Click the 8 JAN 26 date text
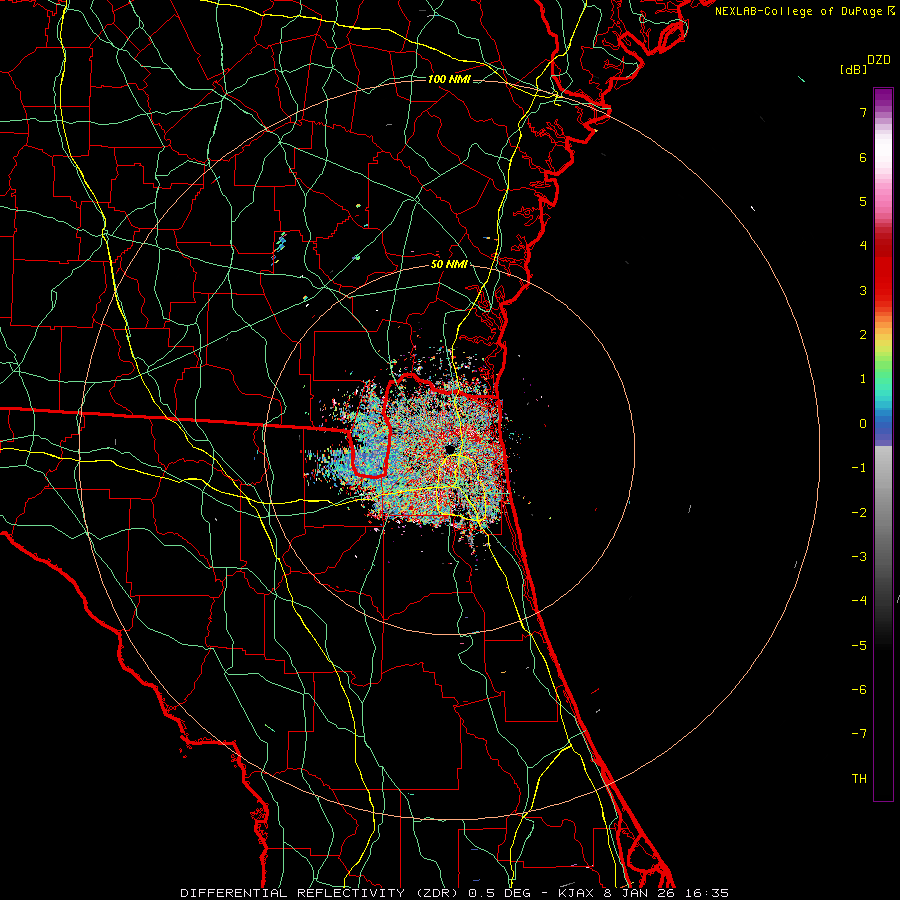Screen dimensions: 900x900 (641, 893)
